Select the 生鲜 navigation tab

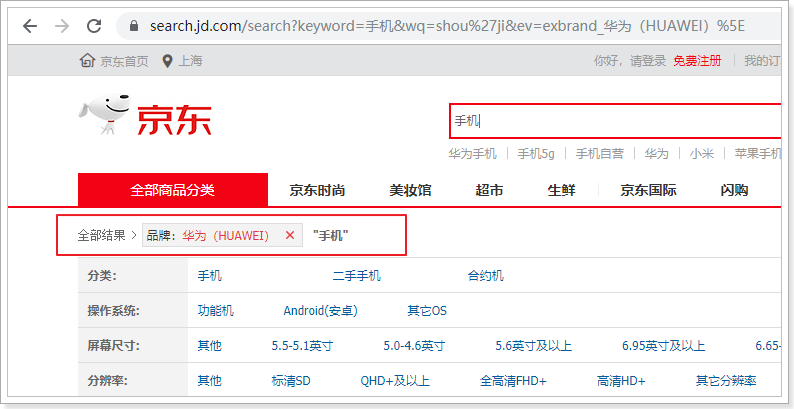(561, 190)
